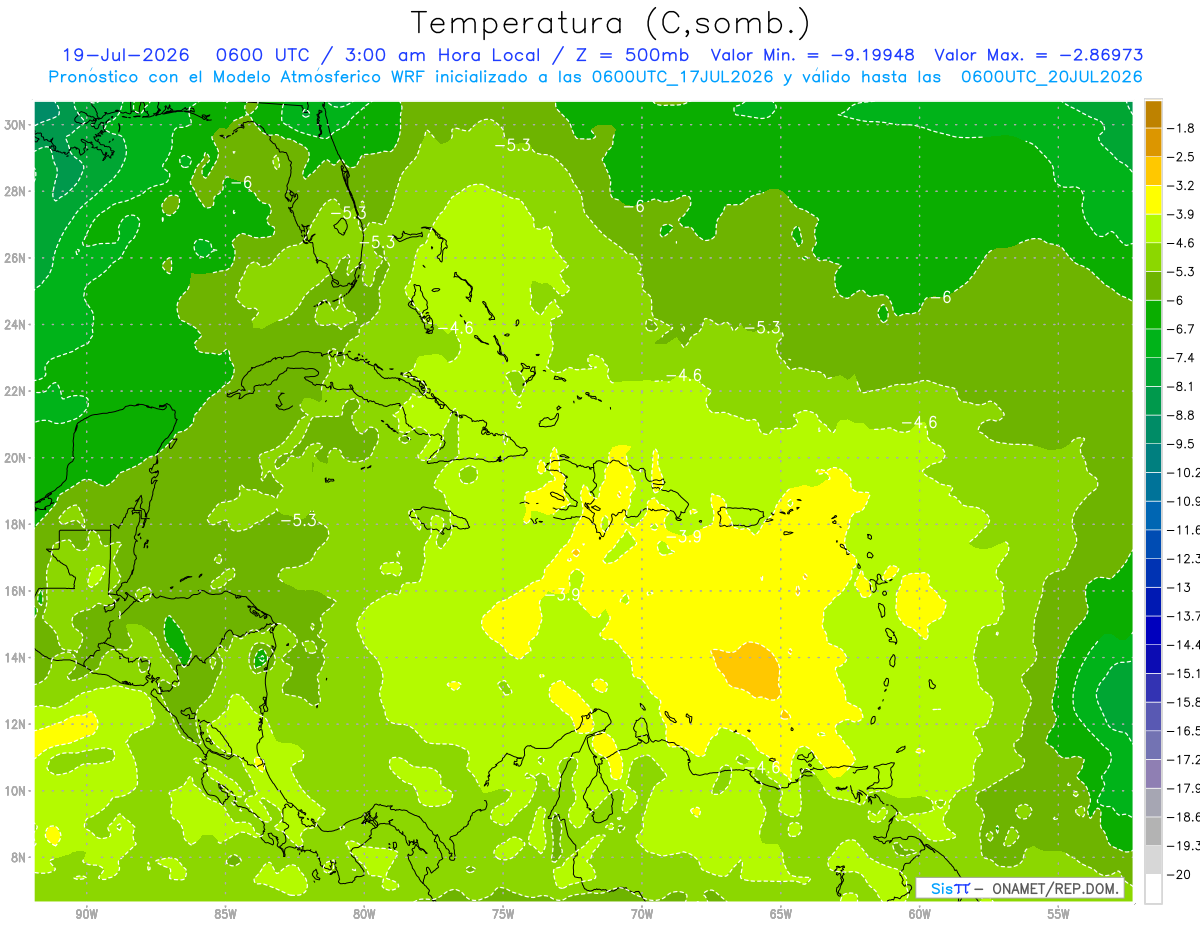
Task: Click the "85W" longitude axis label
Action: (x=226, y=914)
